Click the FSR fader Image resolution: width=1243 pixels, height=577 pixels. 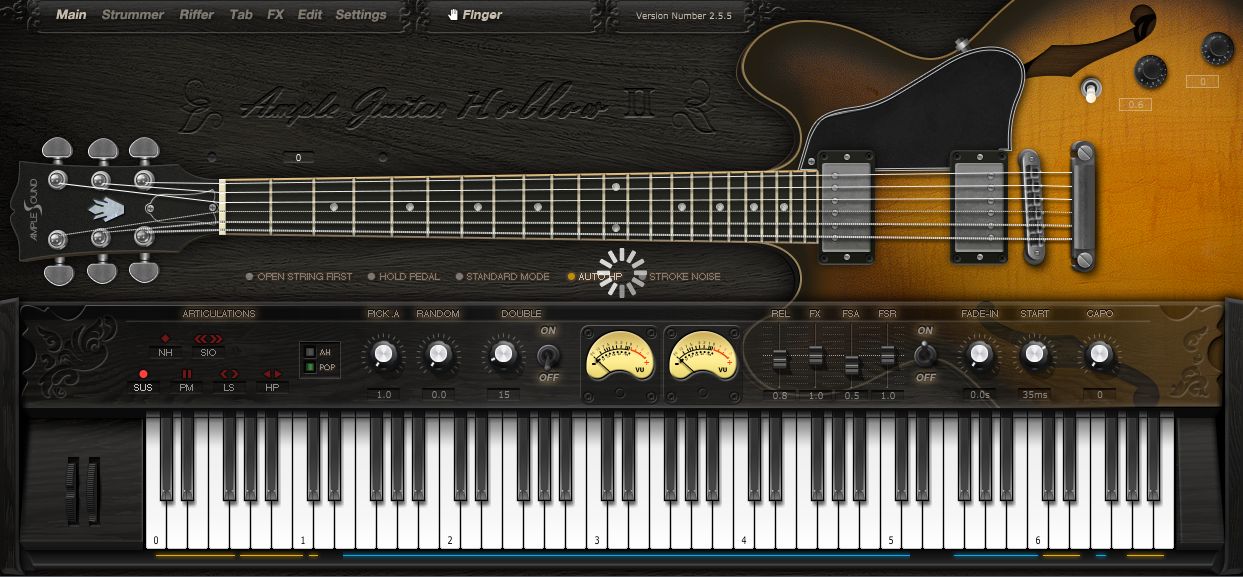click(x=887, y=354)
